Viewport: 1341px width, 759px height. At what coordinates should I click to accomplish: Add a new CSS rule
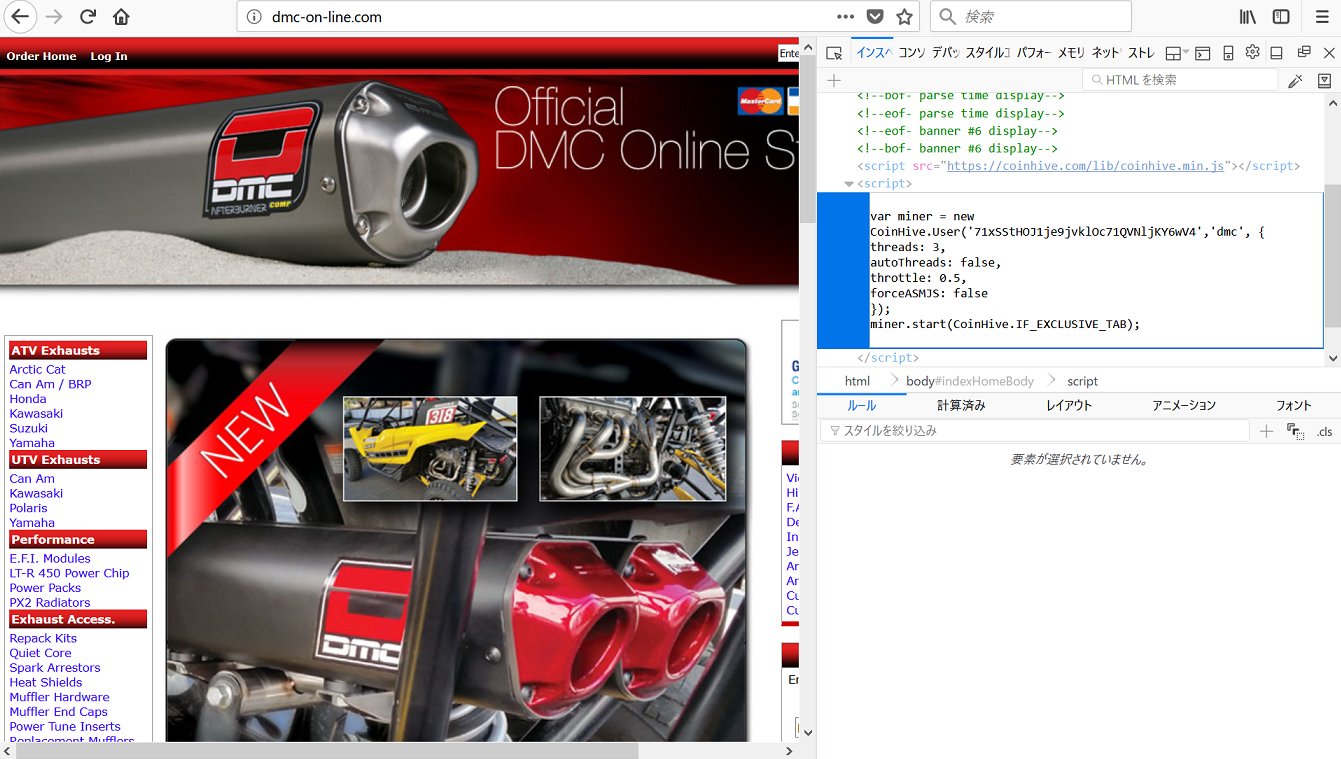click(1266, 431)
